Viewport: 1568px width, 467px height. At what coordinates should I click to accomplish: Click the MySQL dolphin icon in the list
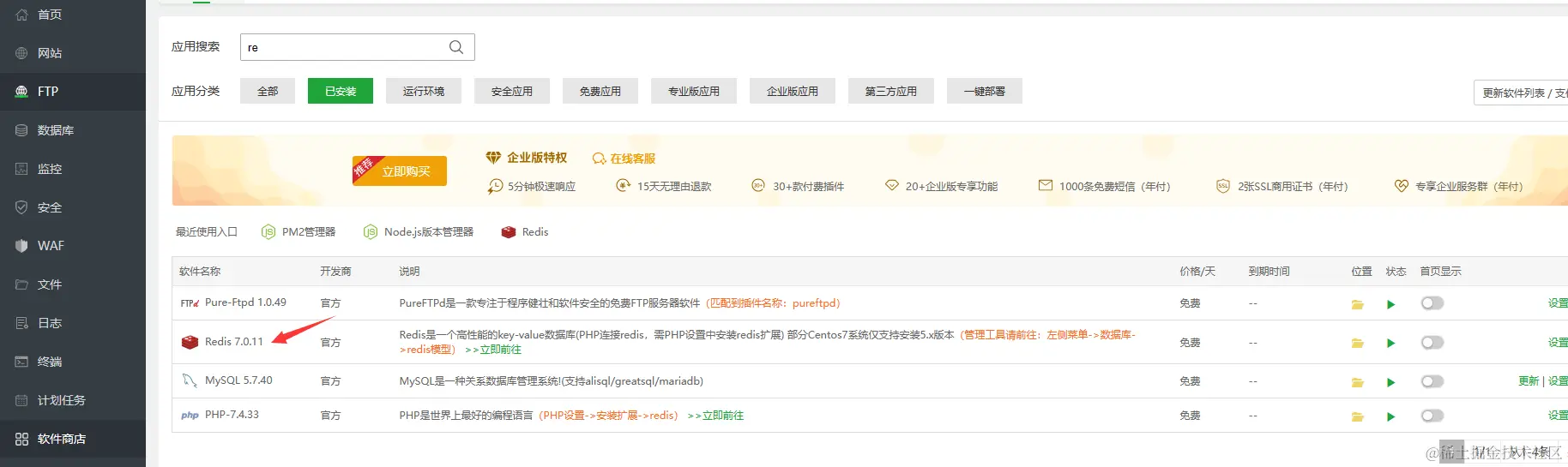[190, 380]
